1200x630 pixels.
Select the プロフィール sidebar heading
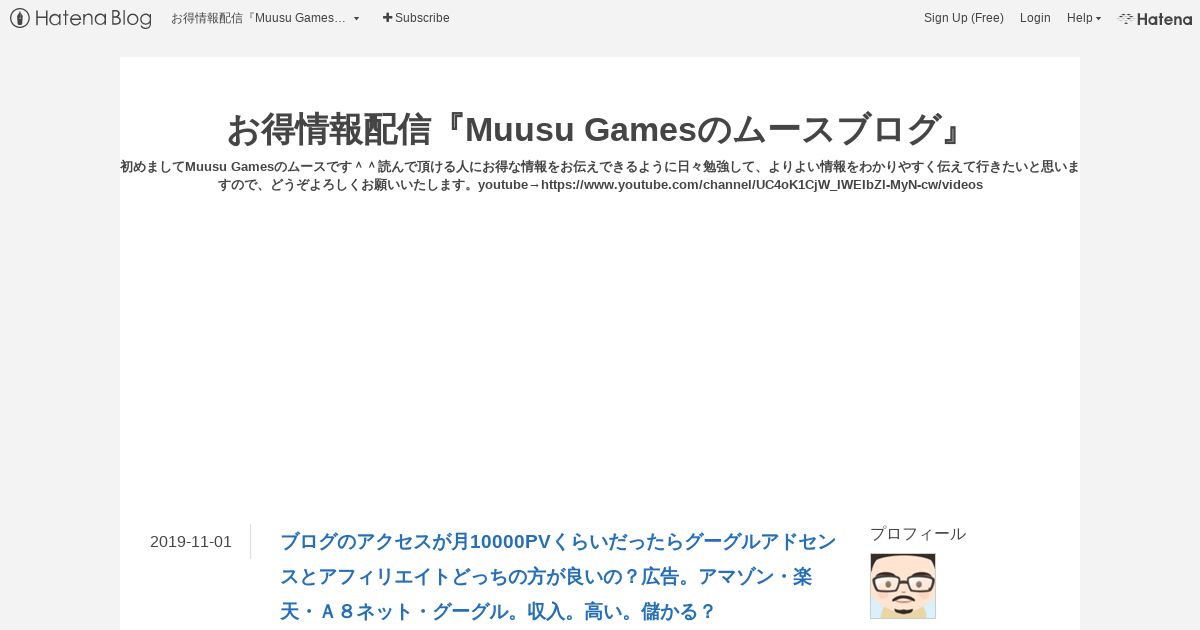918,534
